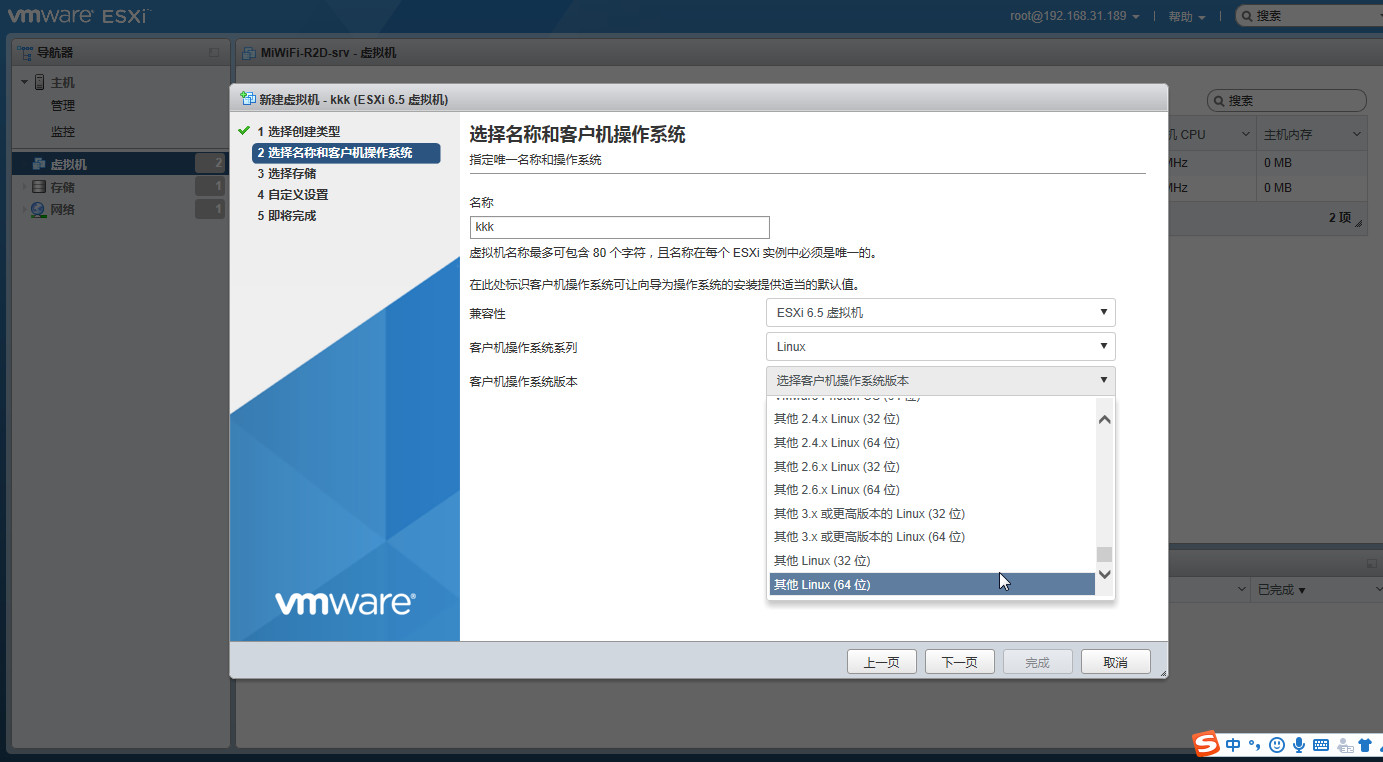The image size is (1383, 762).
Task: Collapse the host tree node arrow
Action: pos(24,82)
